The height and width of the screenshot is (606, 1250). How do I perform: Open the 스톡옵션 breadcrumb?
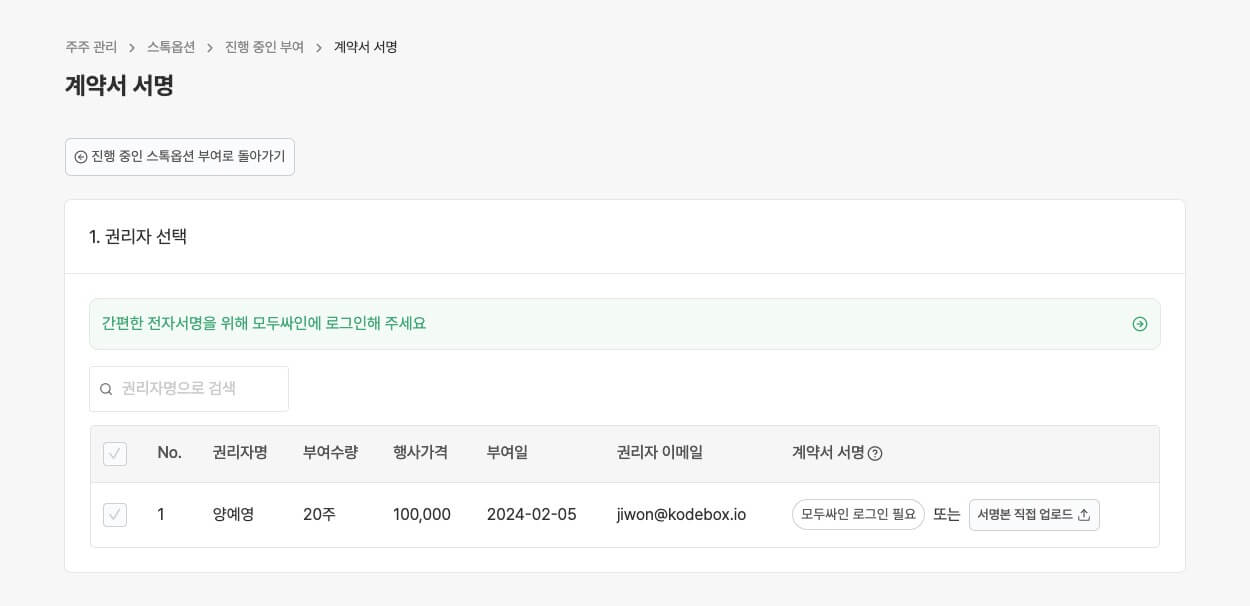pos(171,47)
